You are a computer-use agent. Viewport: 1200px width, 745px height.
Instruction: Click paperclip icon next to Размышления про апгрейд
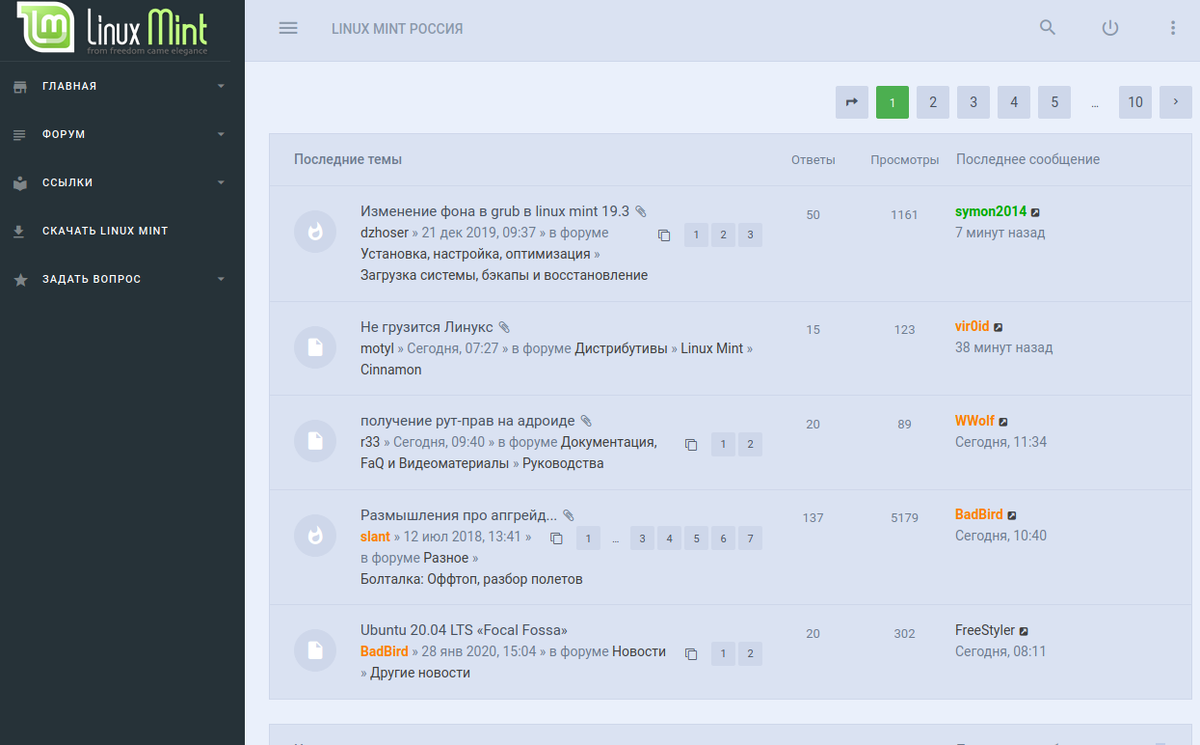[568, 516]
